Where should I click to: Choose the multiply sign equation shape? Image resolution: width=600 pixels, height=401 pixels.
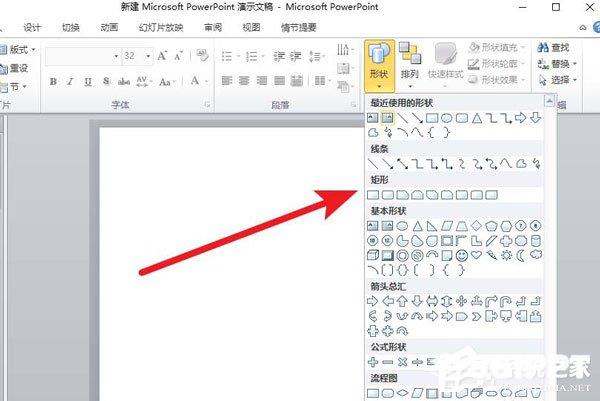pos(403,362)
